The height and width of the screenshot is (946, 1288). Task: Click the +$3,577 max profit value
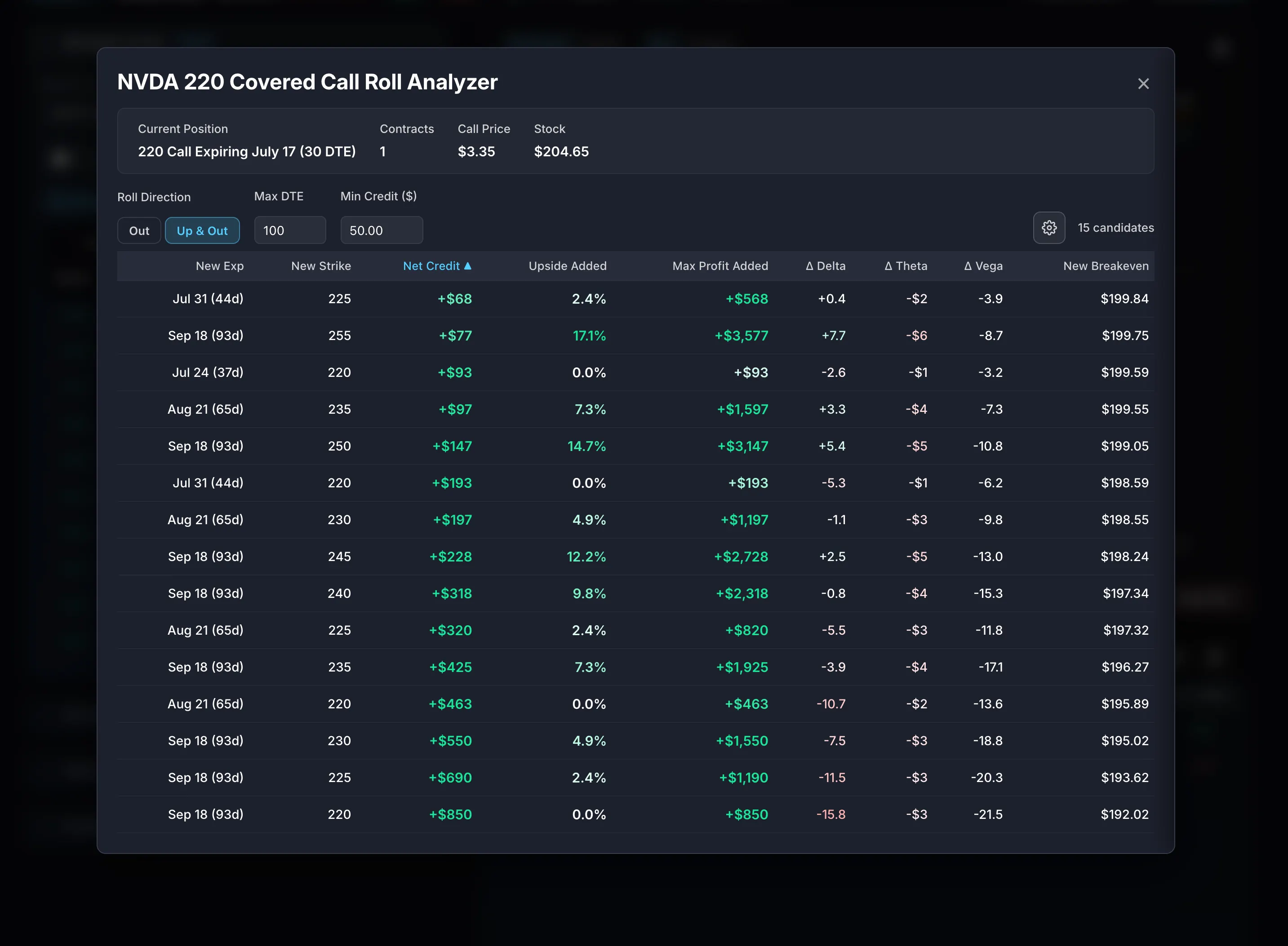point(742,336)
